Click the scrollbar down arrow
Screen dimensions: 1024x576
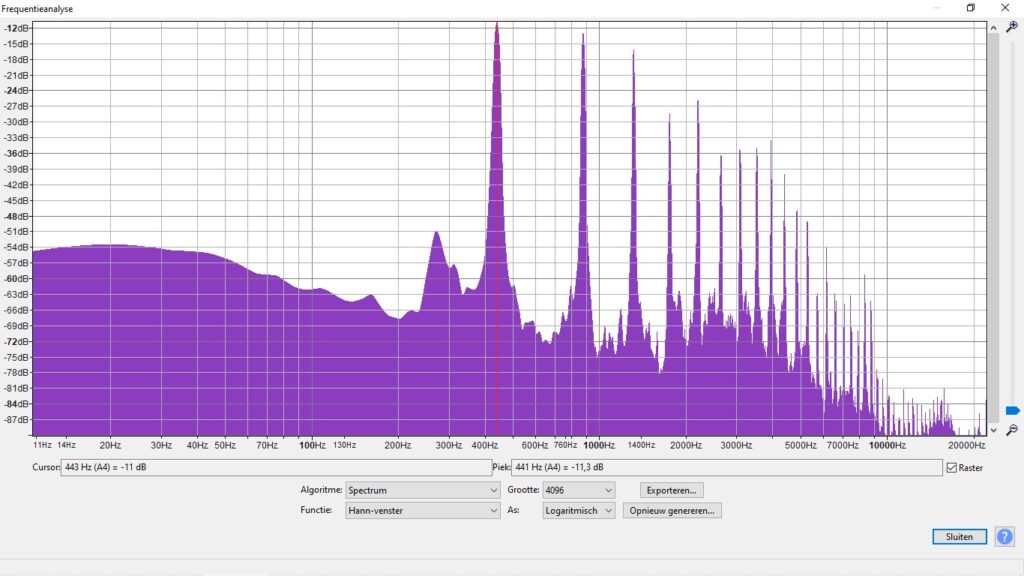tap(993, 430)
